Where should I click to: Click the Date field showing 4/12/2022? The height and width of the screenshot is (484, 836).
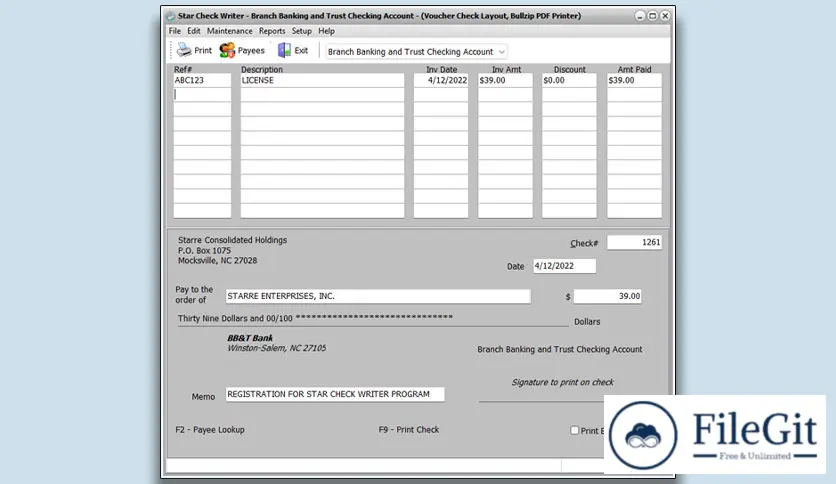(564, 266)
